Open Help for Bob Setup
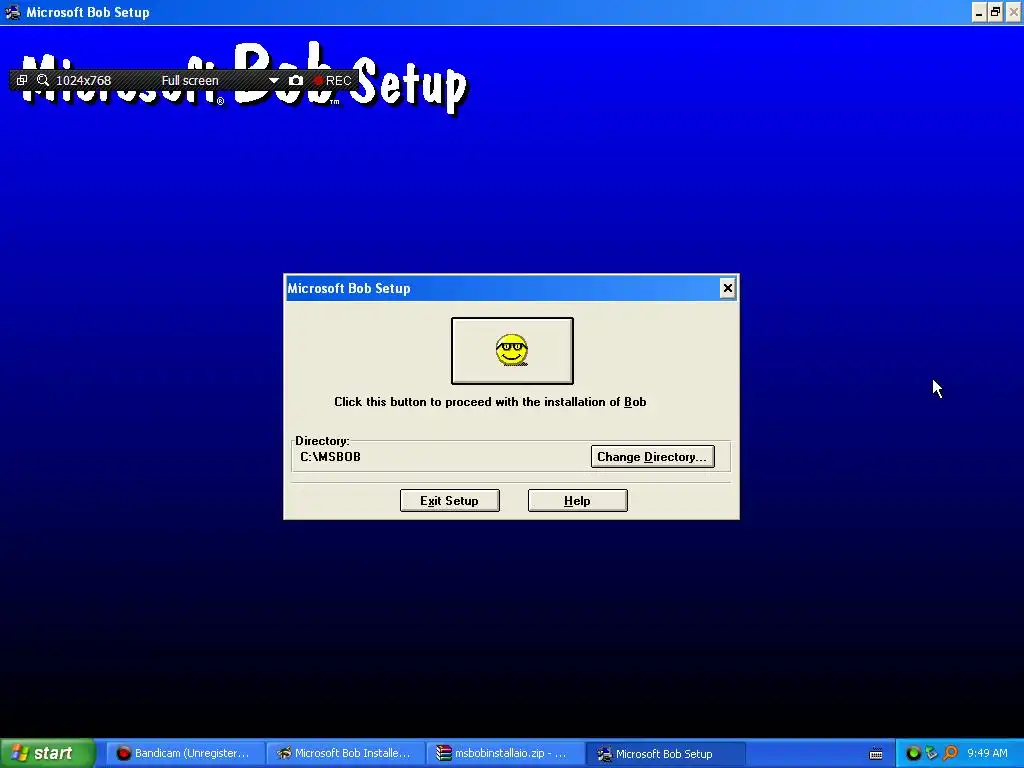Viewport: 1024px width, 768px height. [577, 500]
